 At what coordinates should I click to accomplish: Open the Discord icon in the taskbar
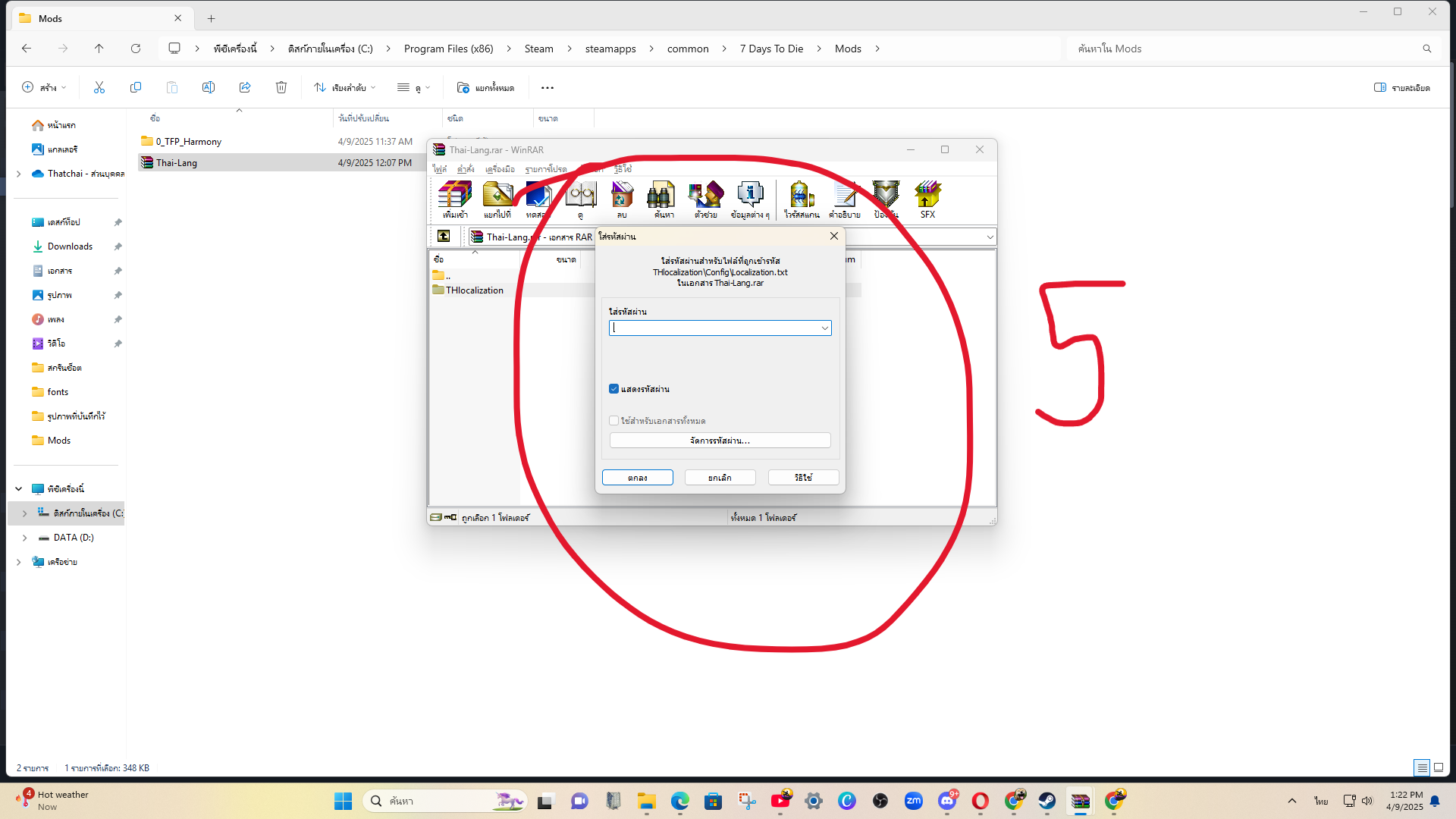point(947,801)
